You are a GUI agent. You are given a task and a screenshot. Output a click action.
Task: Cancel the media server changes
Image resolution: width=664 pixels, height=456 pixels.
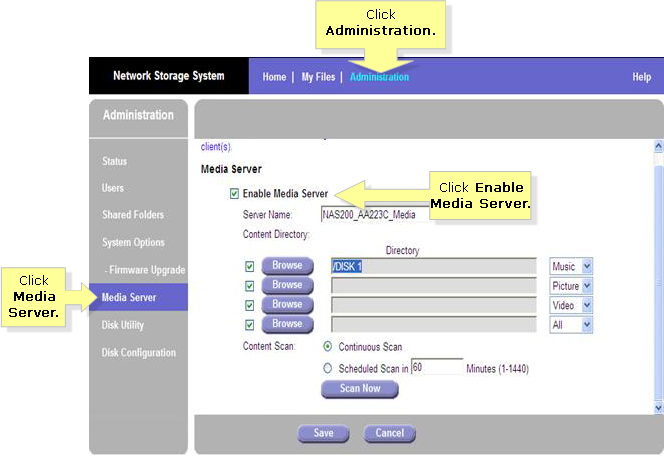[389, 433]
